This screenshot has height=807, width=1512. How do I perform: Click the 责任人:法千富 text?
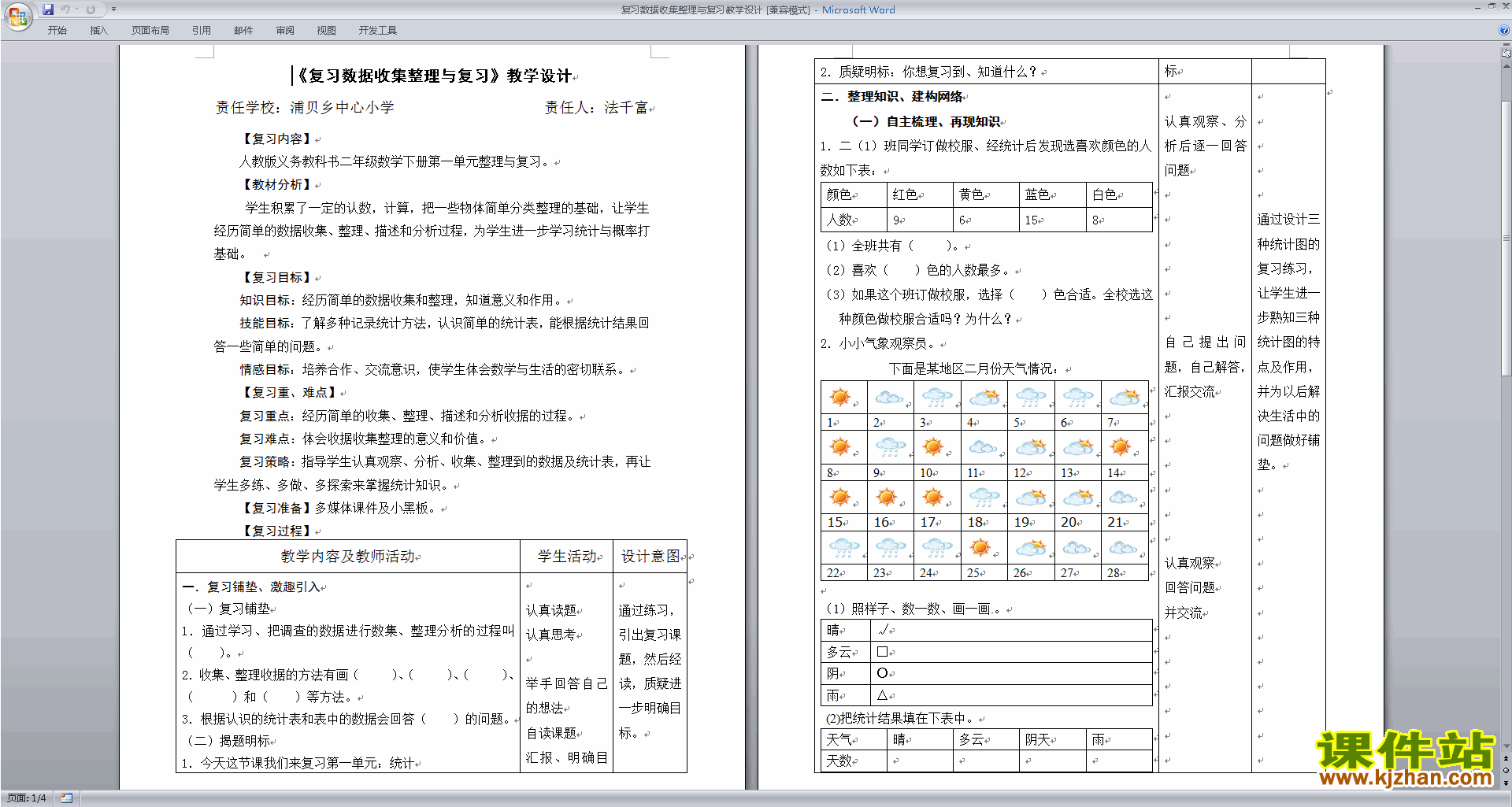point(596,108)
